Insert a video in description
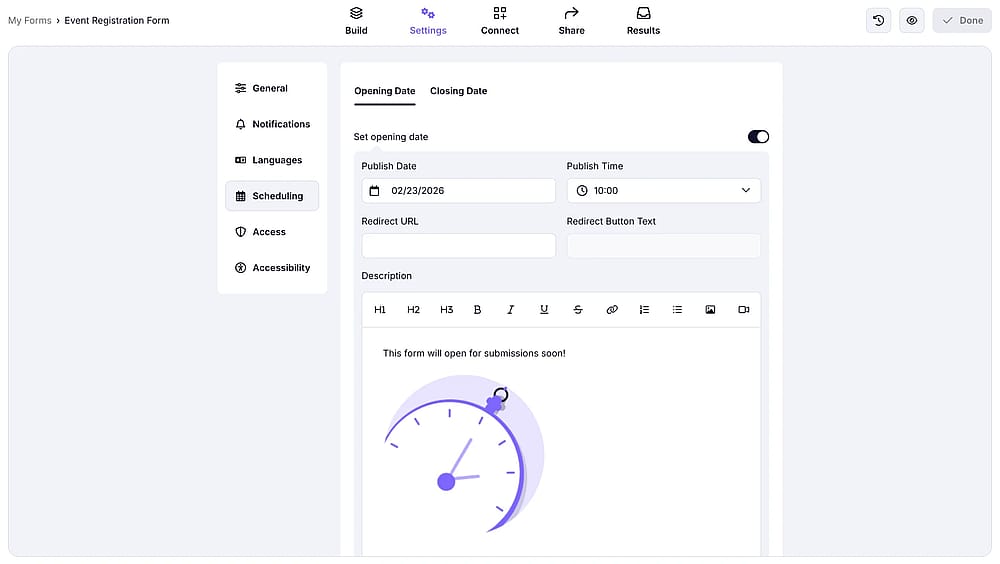 (744, 309)
